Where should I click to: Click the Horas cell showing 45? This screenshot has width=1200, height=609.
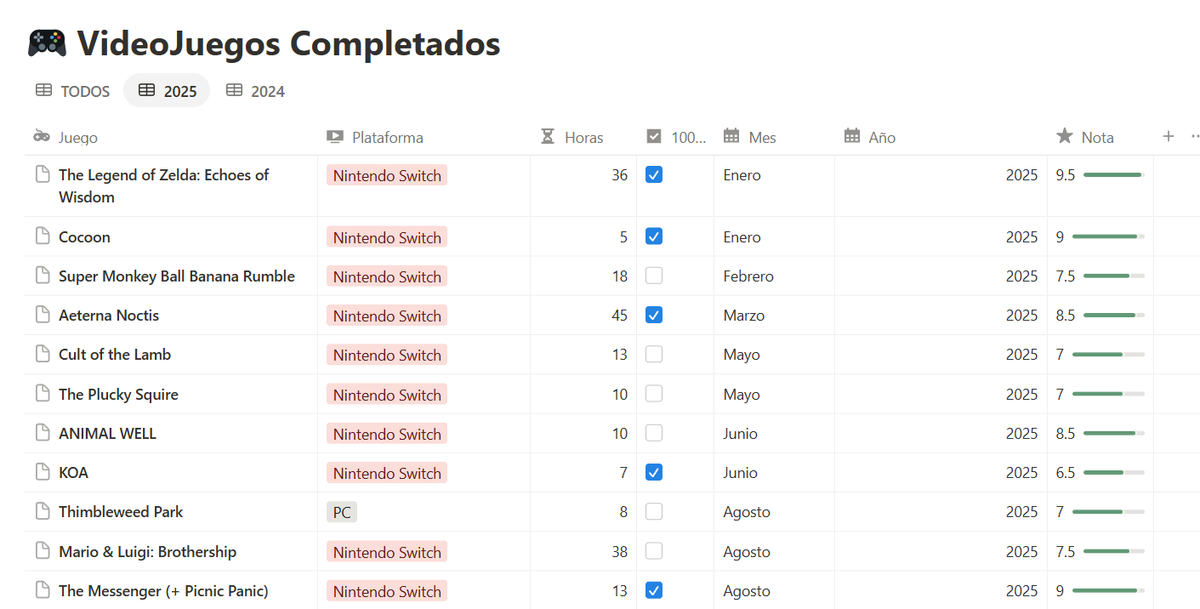tap(583, 315)
